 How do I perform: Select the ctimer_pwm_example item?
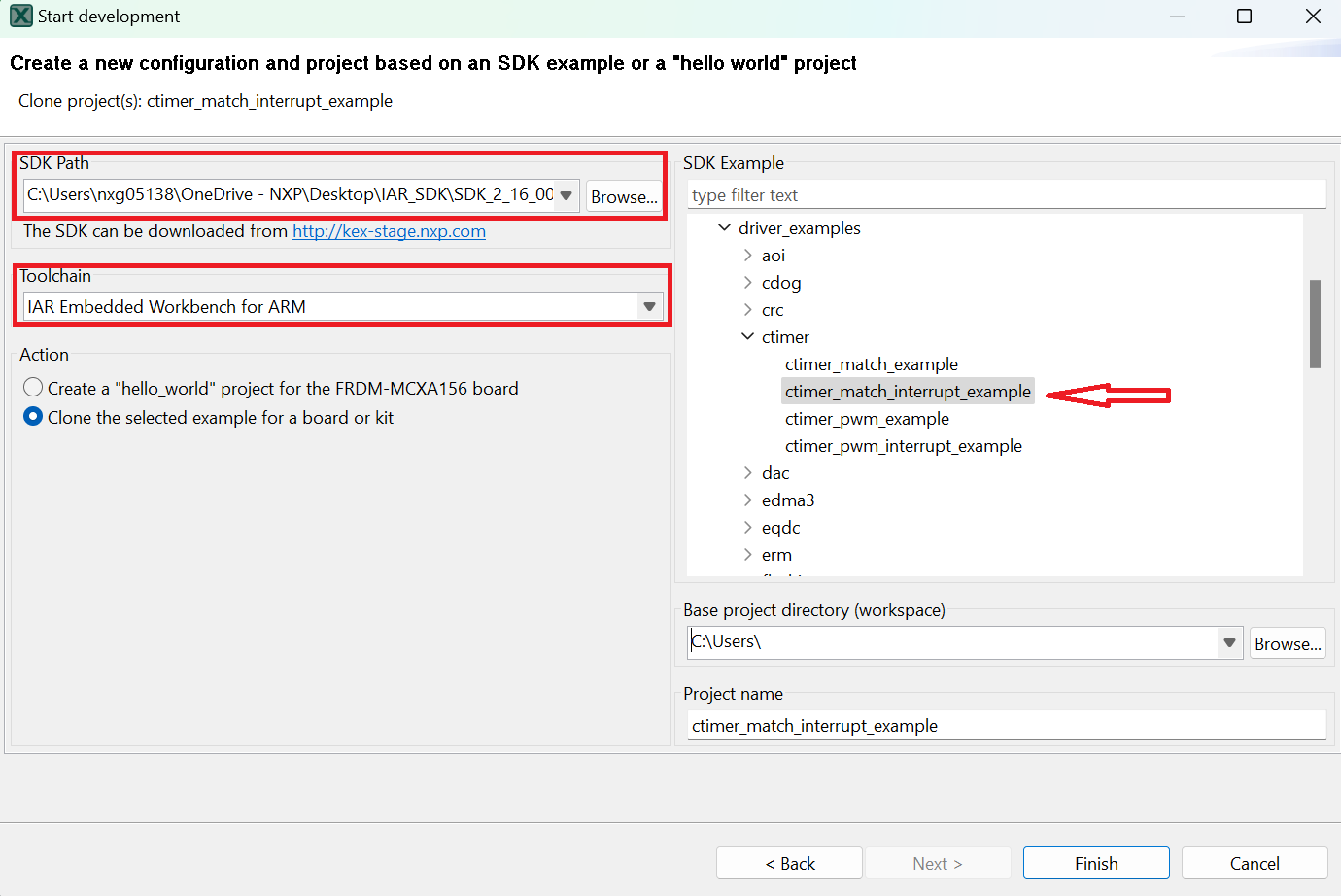click(x=868, y=418)
